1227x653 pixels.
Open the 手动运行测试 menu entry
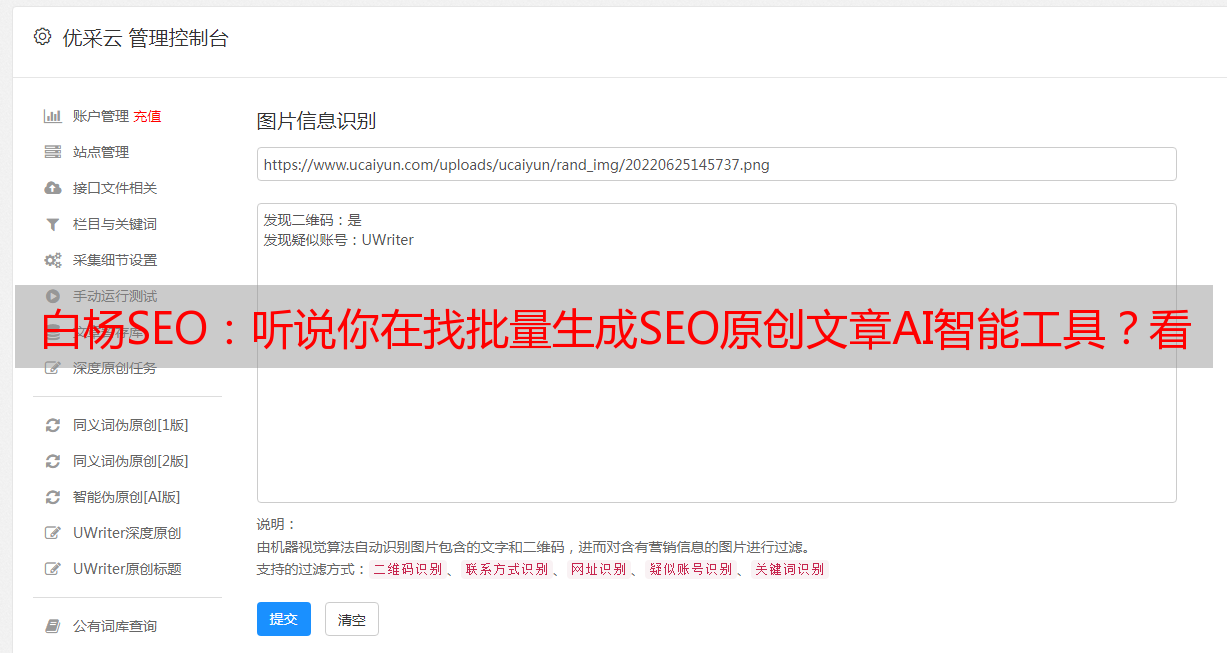coord(115,296)
